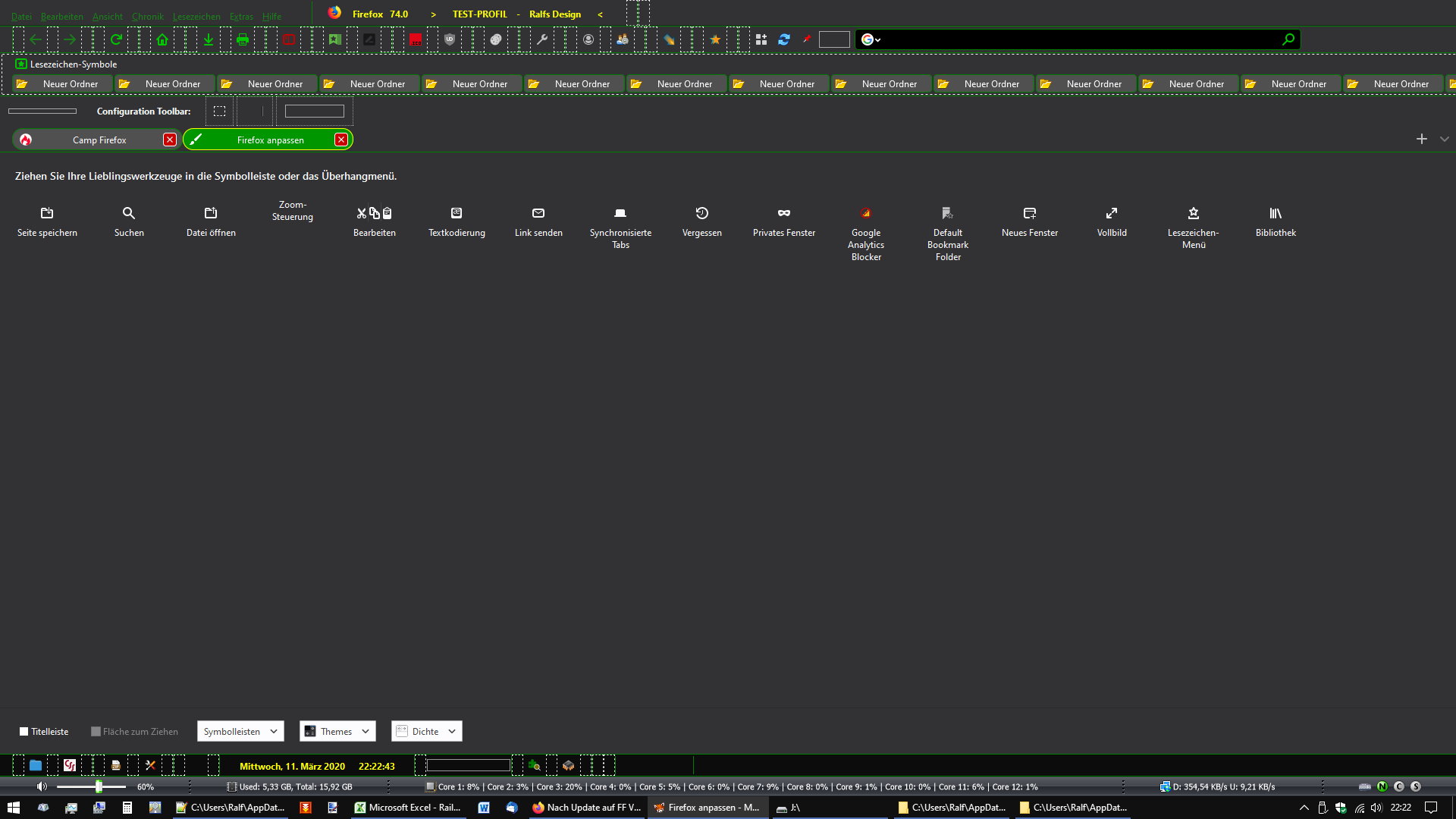Open the Lesezeichen menu
This screenshot has width=1456, height=819.
pyautogui.click(x=196, y=16)
